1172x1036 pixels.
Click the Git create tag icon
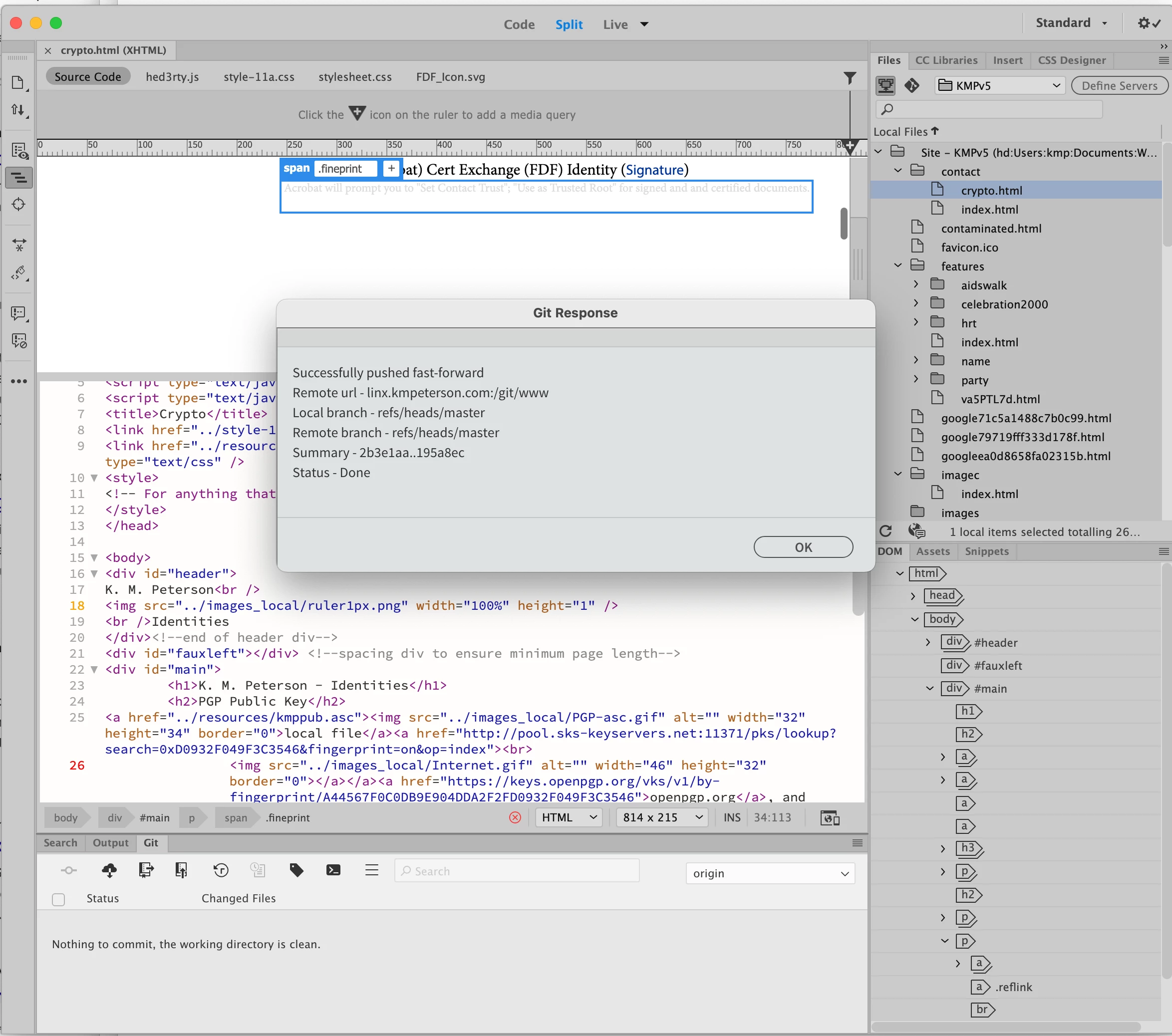[x=296, y=870]
